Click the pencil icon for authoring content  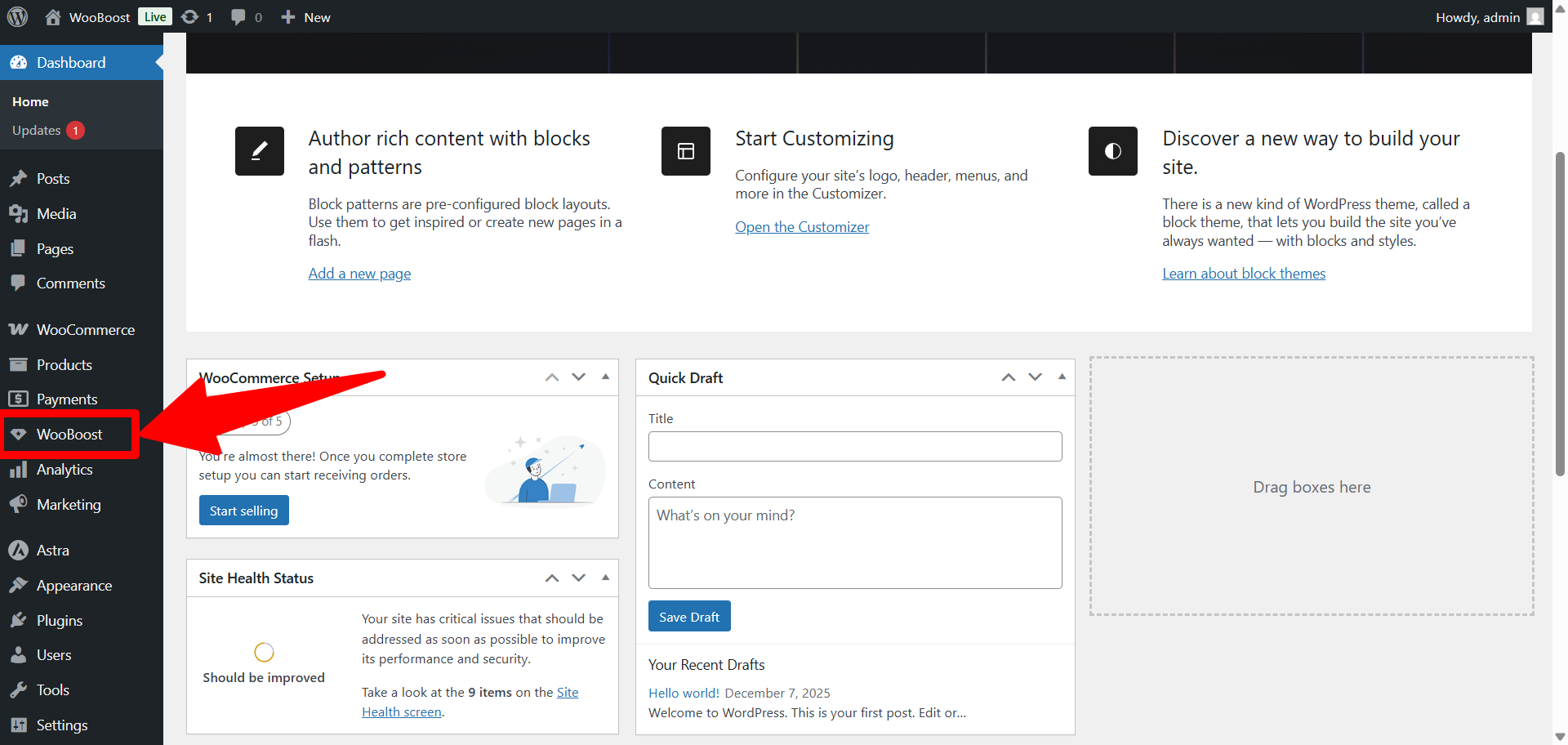click(x=260, y=151)
